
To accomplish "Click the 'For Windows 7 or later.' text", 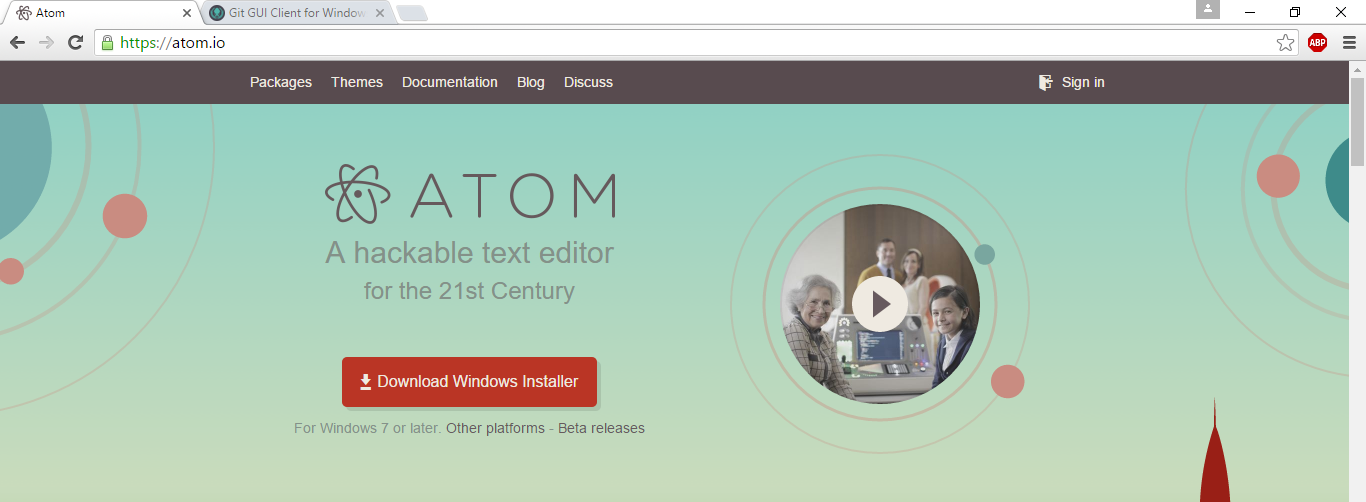I will (x=367, y=428).
